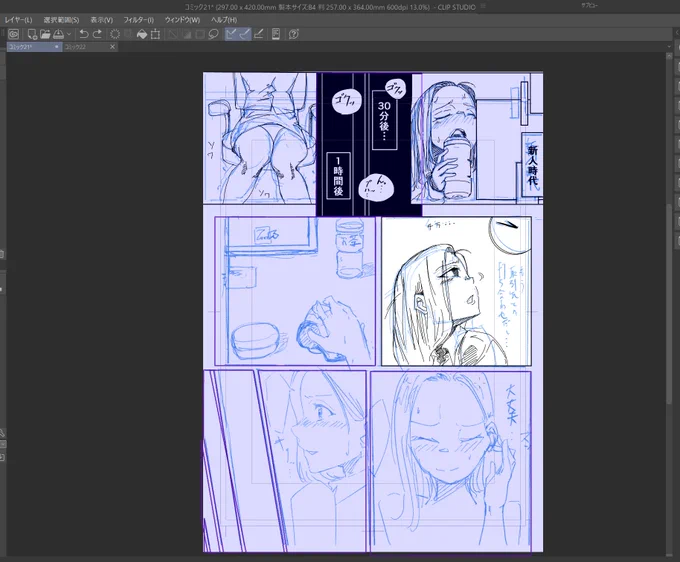The height and width of the screenshot is (562, 680).
Task: Click the smartphone connect icon
Action: [x=276, y=34]
